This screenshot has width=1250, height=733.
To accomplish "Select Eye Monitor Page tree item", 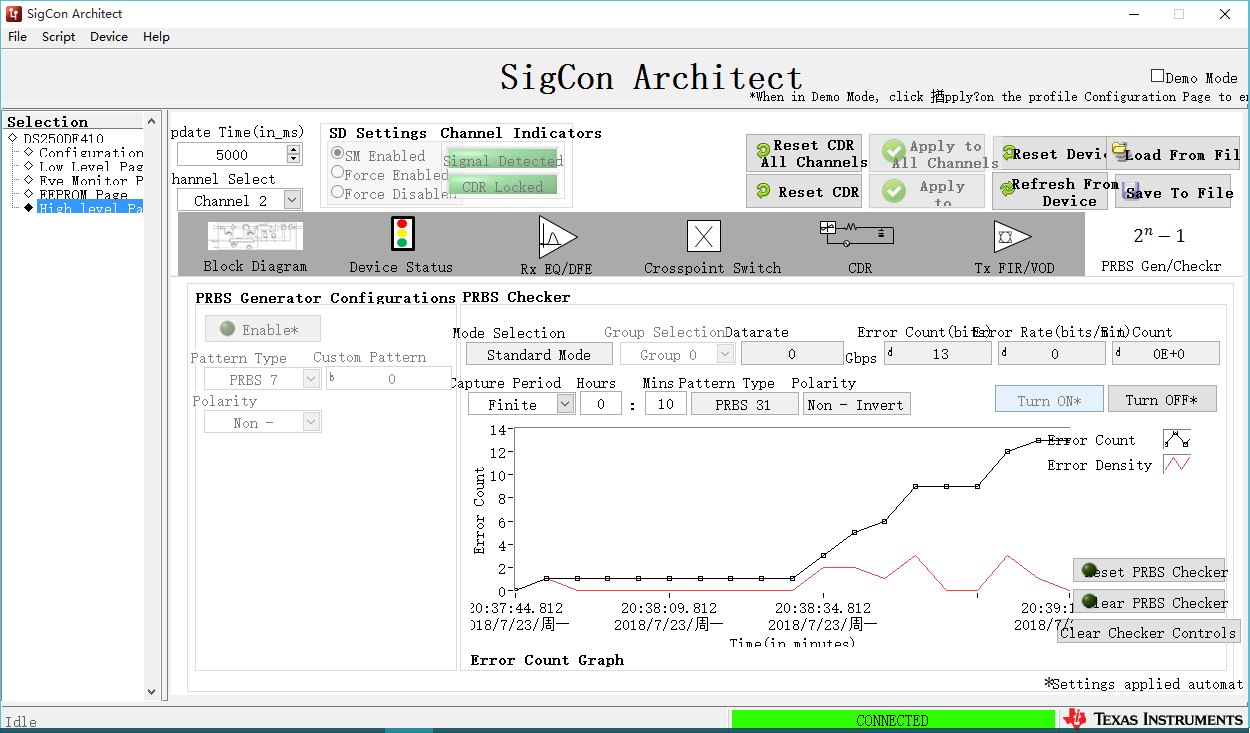I will click(91, 181).
